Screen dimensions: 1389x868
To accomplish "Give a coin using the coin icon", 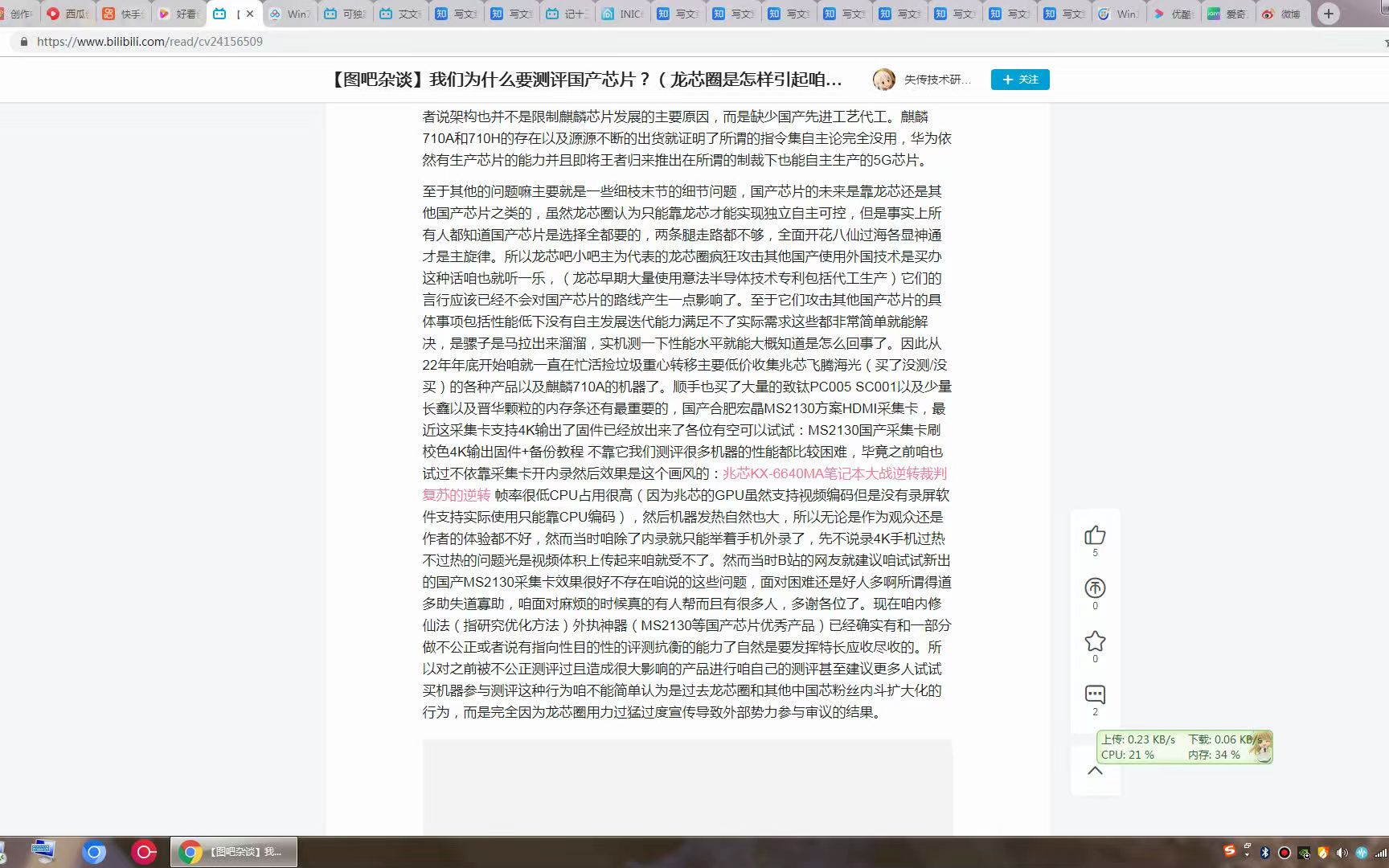I will click(x=1095, y=588).
